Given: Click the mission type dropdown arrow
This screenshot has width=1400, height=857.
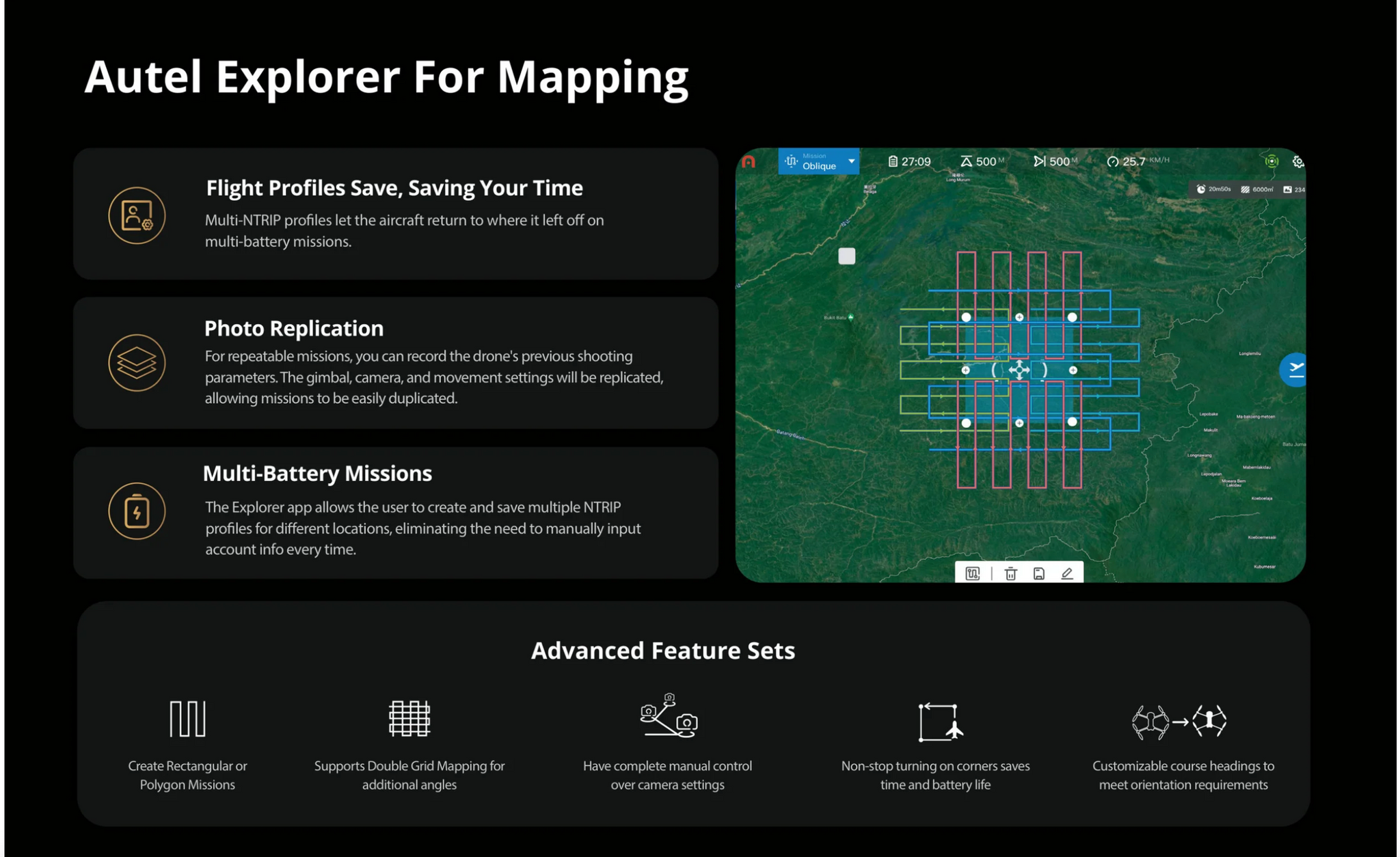Looking at the screenshot, I should tap(851, 162).
